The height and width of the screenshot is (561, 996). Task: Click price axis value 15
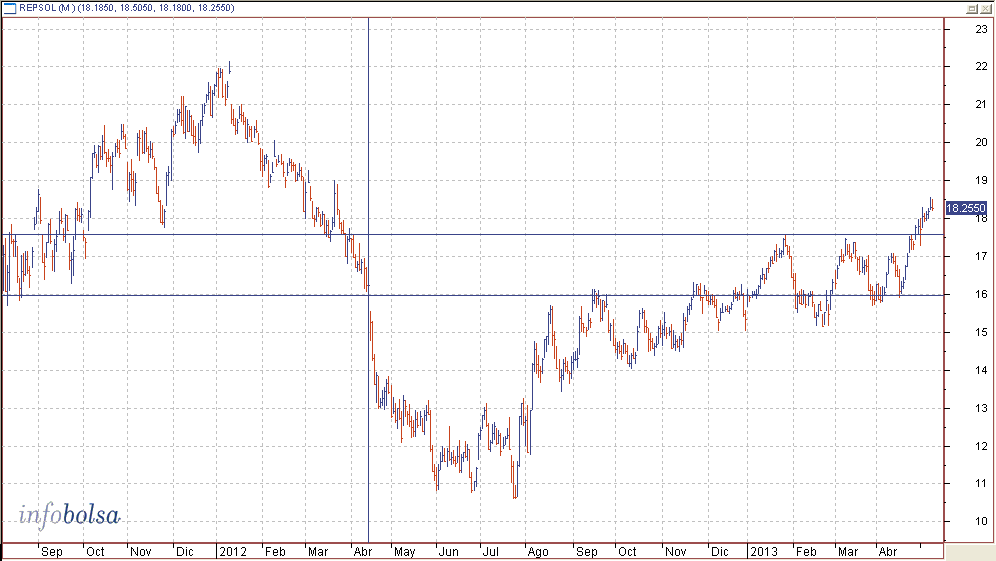981,332
